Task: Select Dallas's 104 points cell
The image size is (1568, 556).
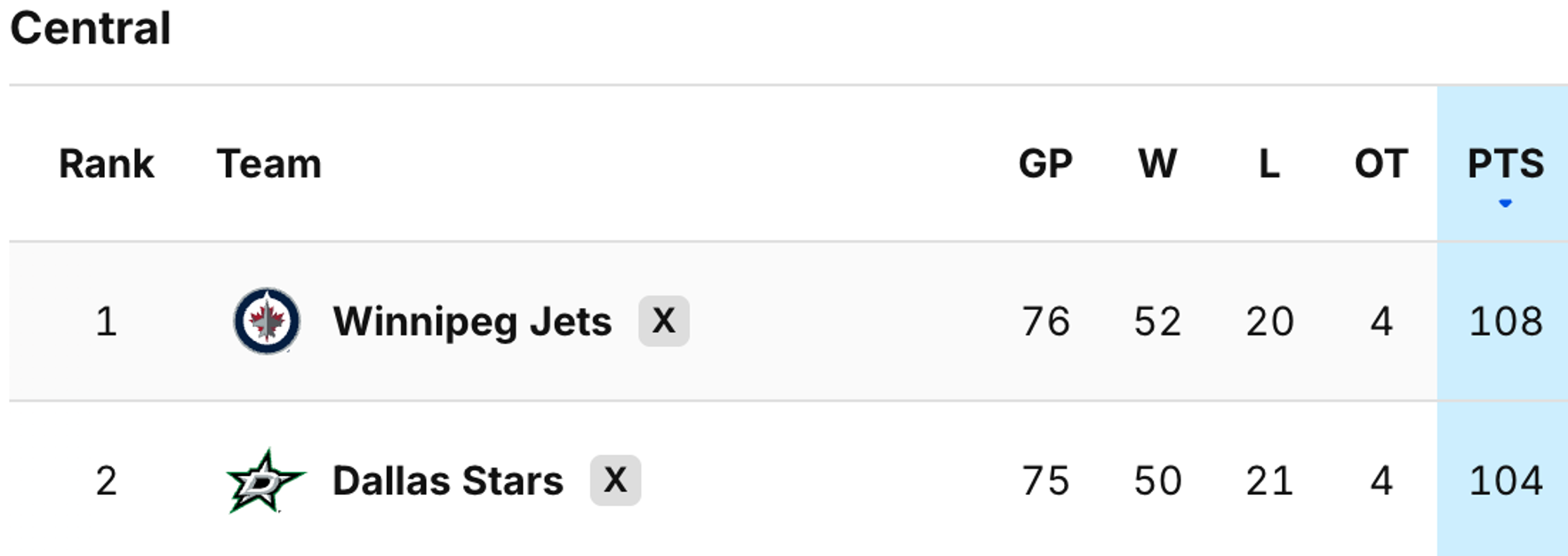Action: coord(1505,481)
